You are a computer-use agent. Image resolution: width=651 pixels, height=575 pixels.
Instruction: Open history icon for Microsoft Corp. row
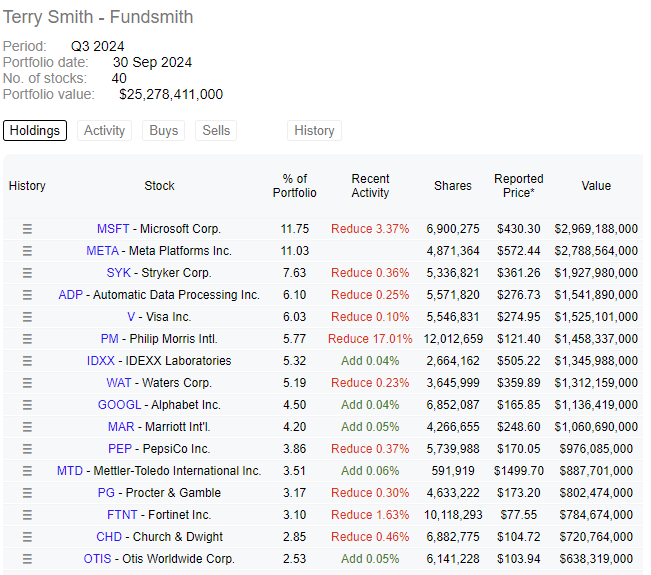point(27,229)
